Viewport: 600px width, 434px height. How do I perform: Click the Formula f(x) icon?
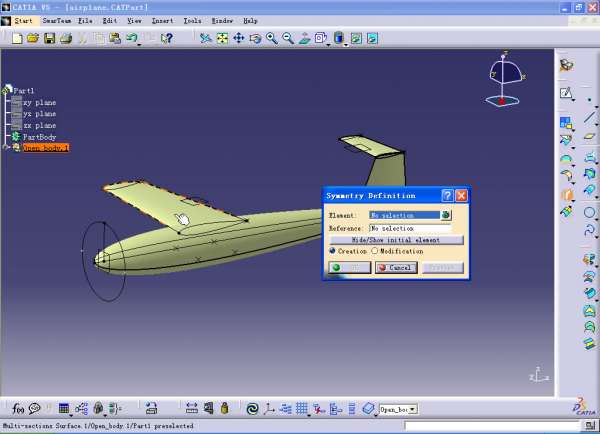(x=18, y=408)
